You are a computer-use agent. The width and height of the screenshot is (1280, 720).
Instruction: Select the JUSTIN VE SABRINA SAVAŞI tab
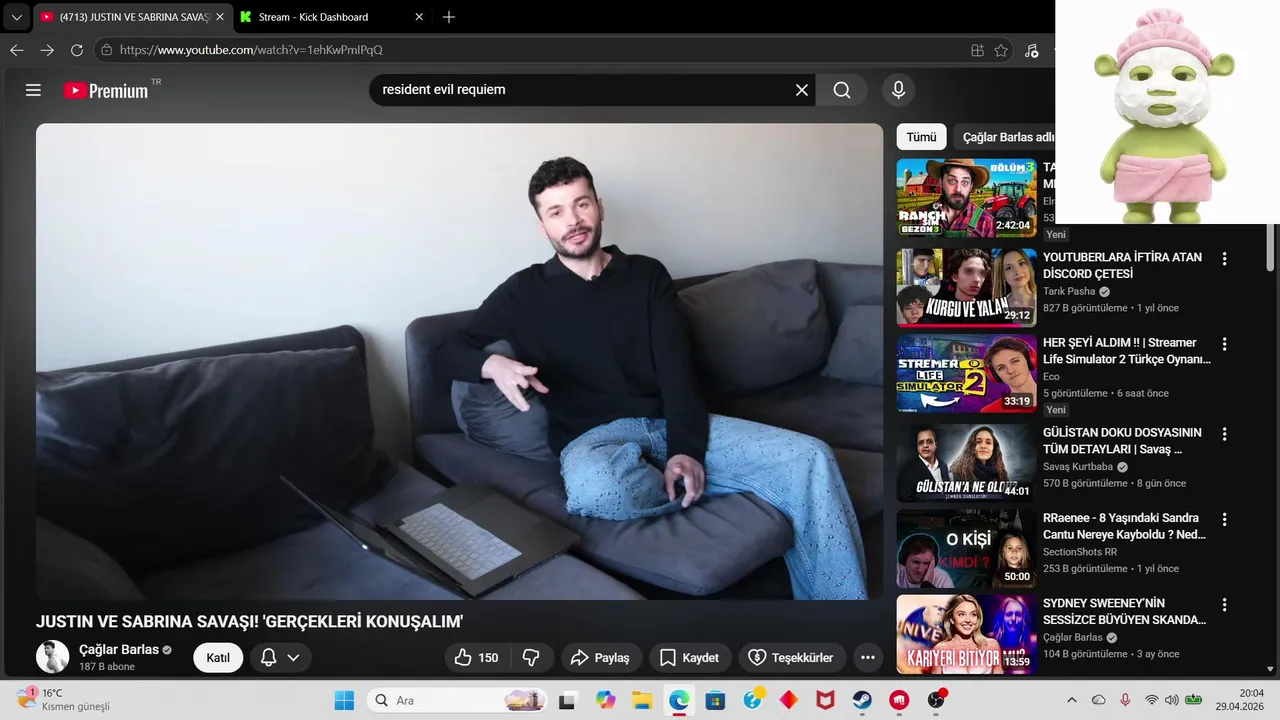pos(133,17)
